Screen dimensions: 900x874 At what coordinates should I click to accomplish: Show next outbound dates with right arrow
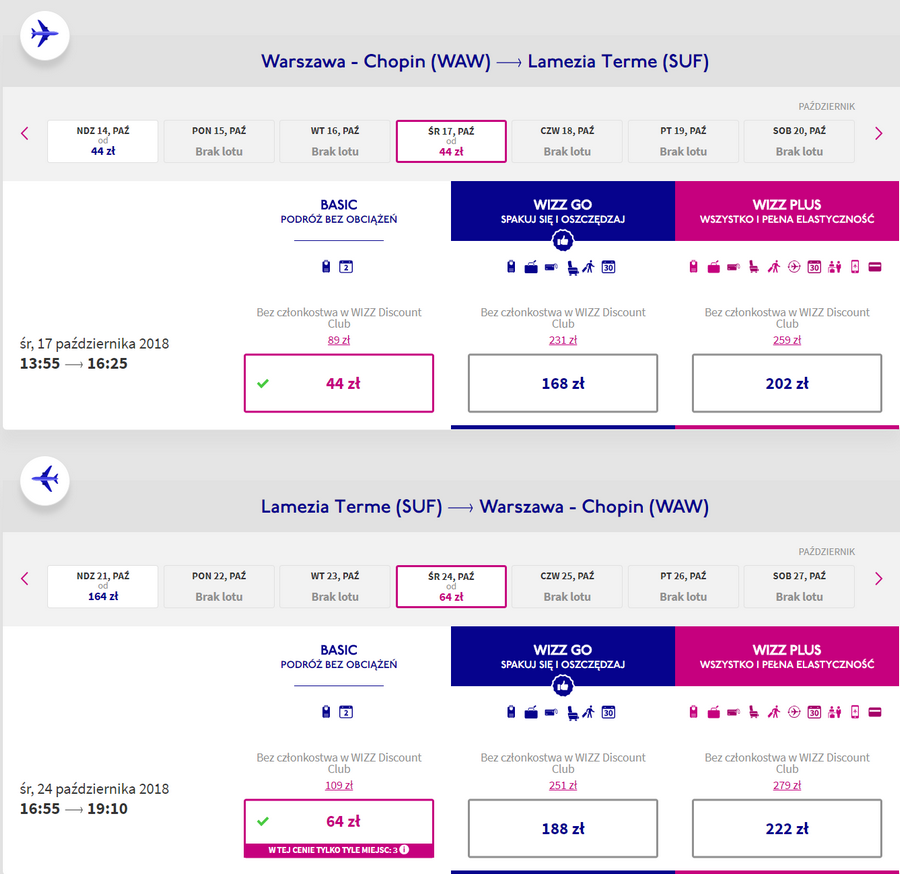point(878,134)
